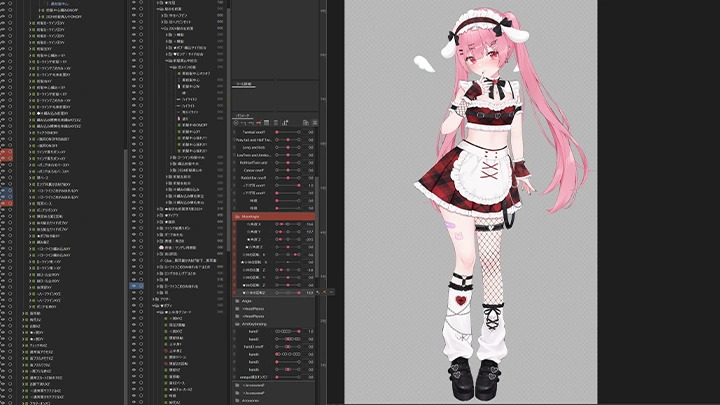Click the far-left deformer panel vertical scrollbar

tap(125, 276)
